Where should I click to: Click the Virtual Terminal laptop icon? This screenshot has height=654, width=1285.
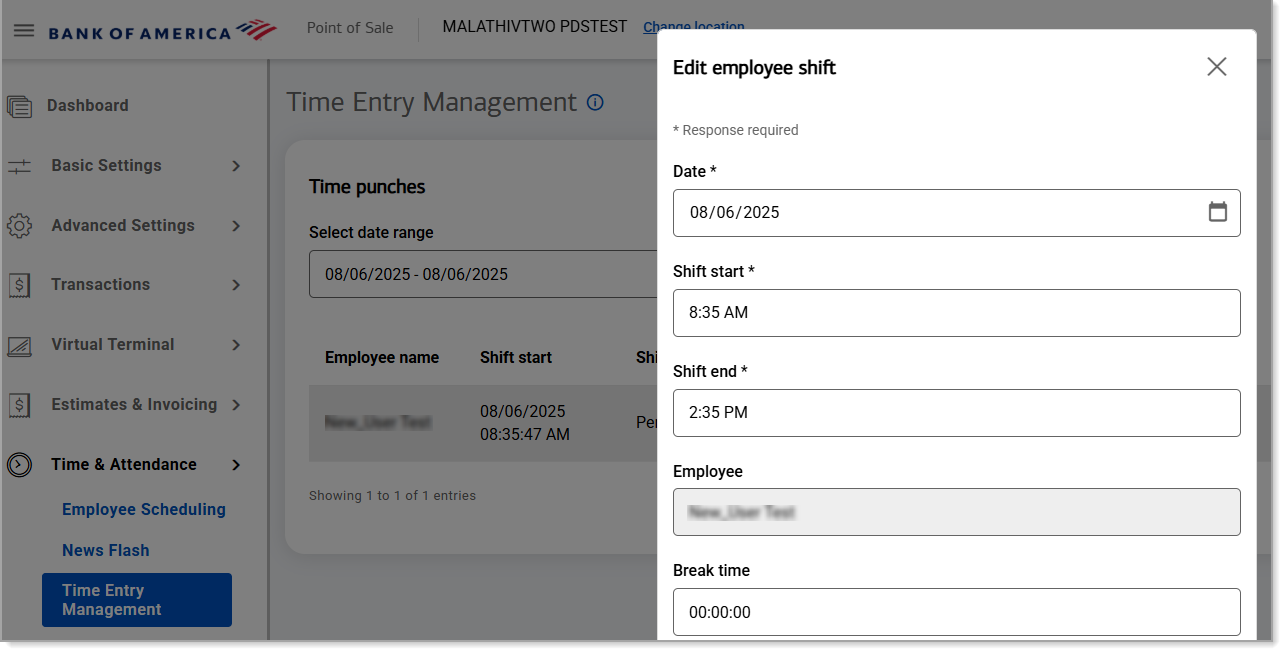pyautogui.click(x=19, y=346)
